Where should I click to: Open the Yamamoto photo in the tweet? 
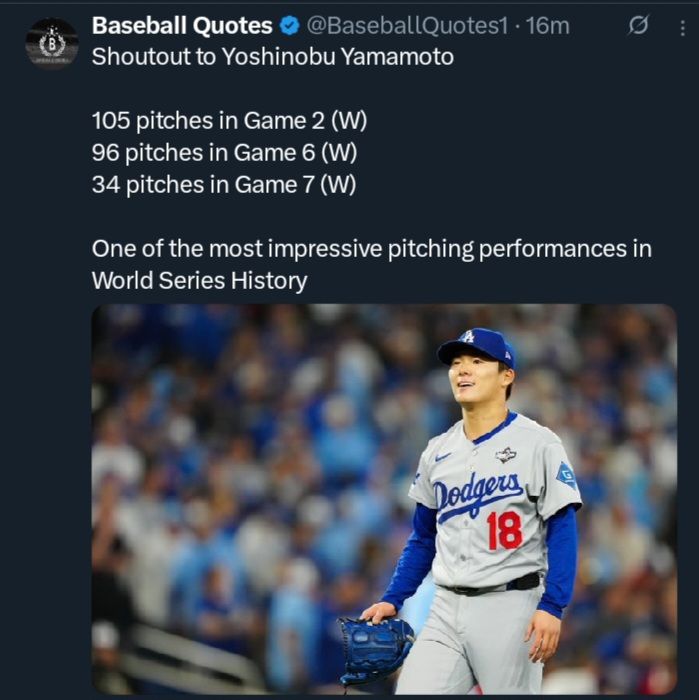click(384, 498)
